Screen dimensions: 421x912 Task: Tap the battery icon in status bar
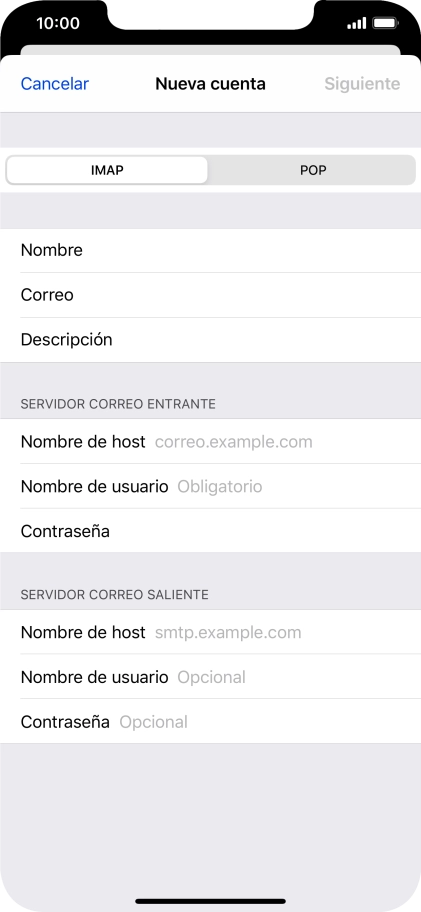coord(385,23)
